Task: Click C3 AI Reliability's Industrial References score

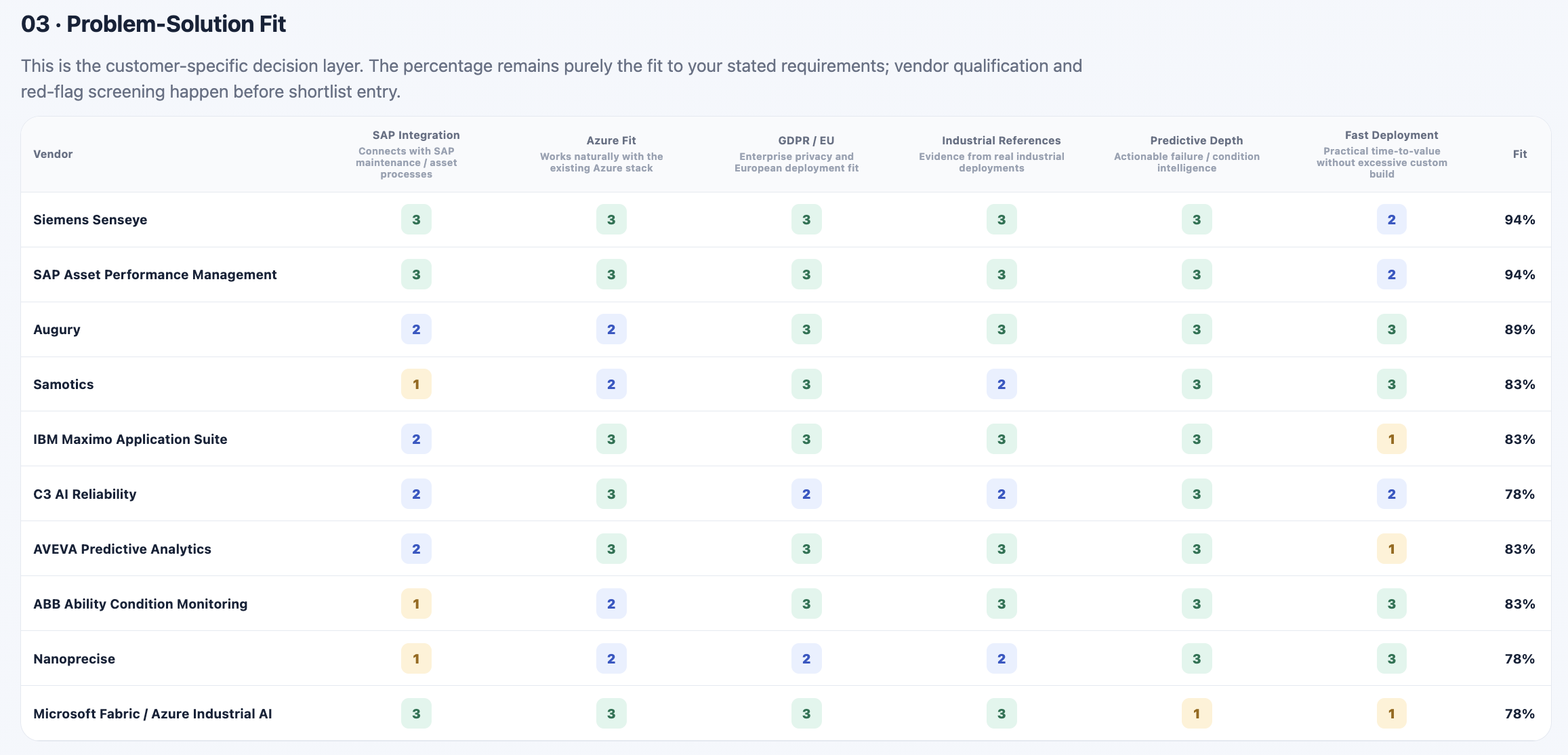Action: click(1002, 494)
